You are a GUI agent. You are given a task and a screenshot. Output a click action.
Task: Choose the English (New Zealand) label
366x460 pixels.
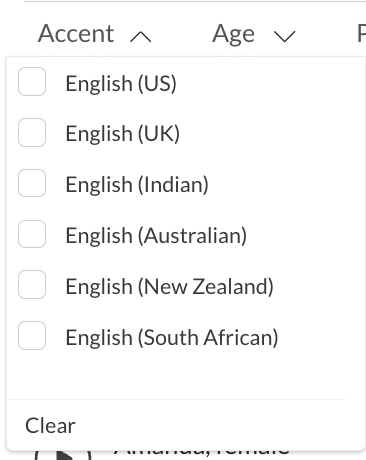pyautogui.click(x=170, y=287)
